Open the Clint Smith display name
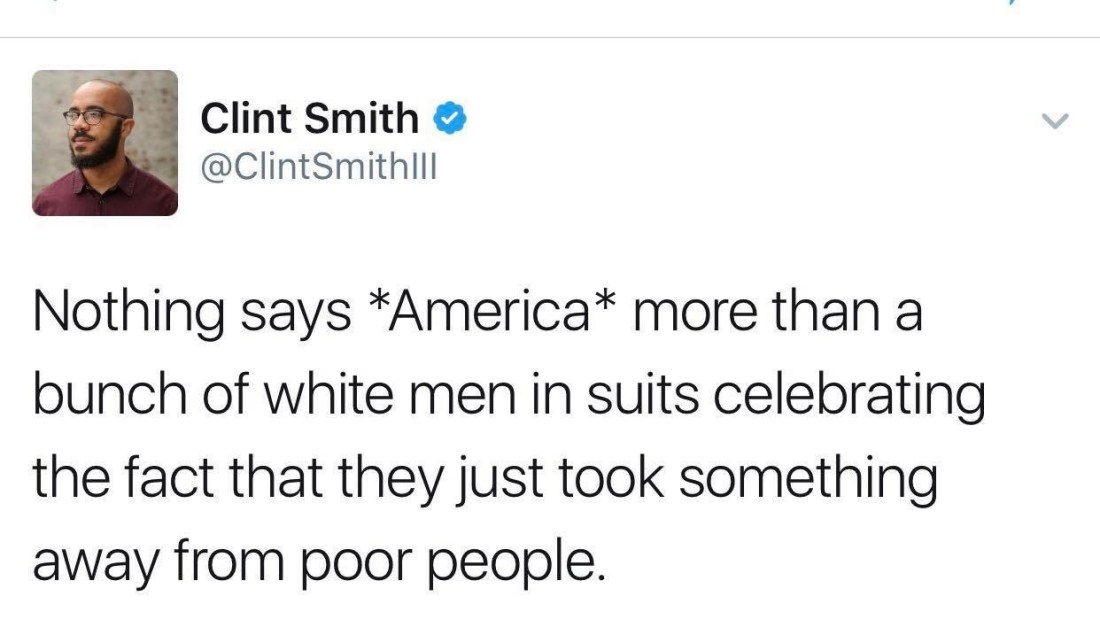 [x=310, y=119]
